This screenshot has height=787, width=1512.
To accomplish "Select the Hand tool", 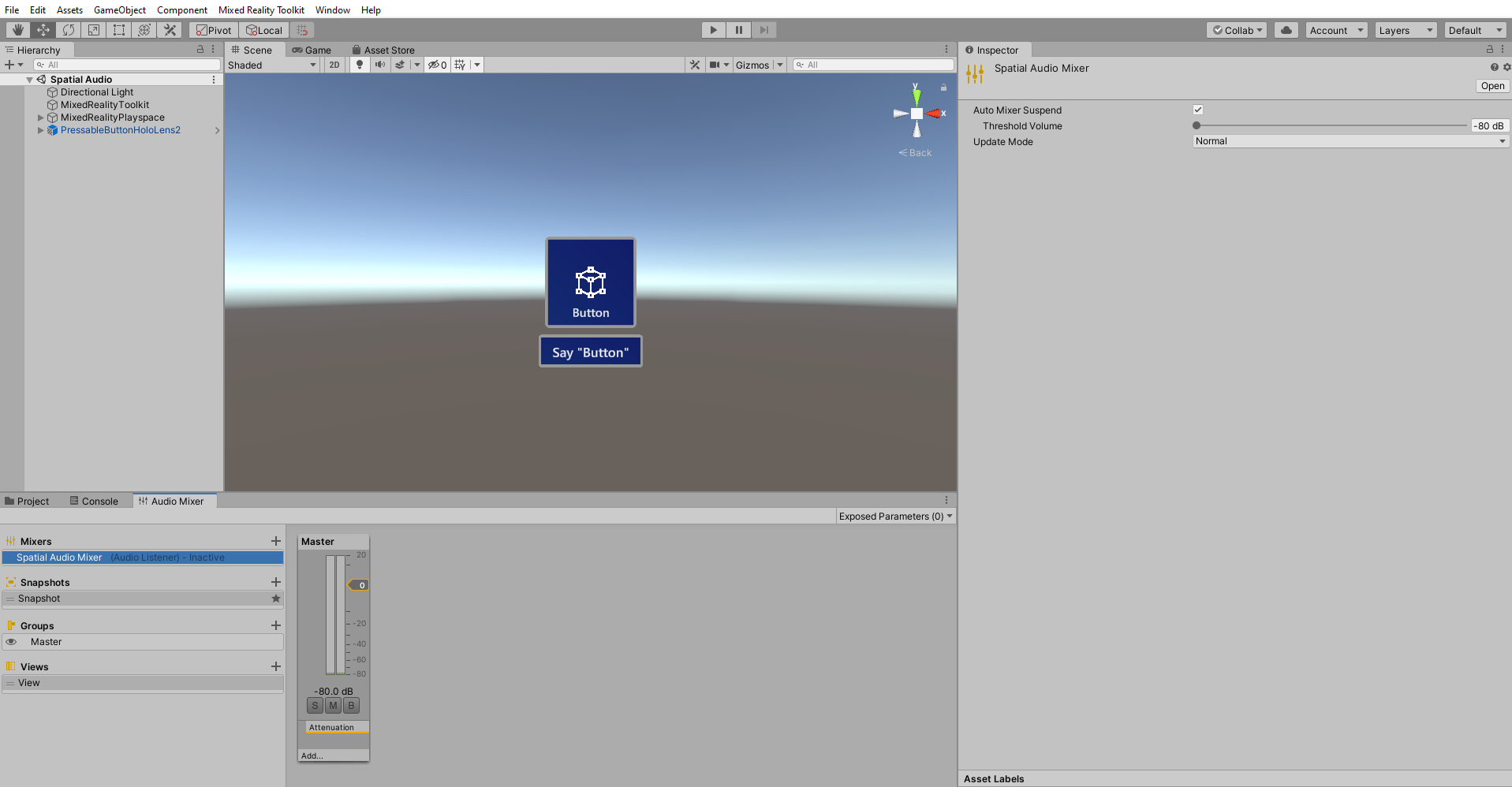I will point(16,29).
